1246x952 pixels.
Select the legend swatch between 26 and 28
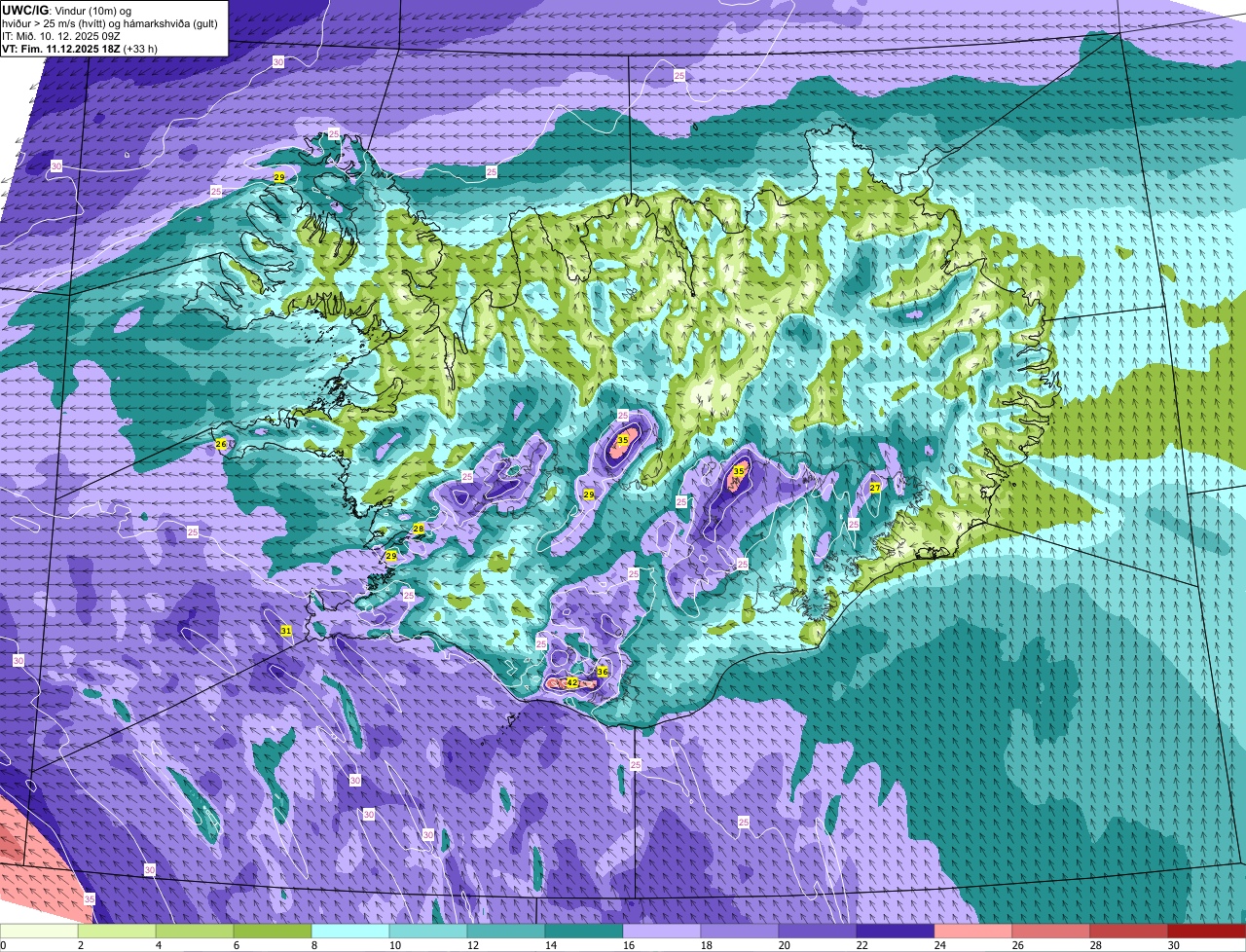(x=1051, y=932)
